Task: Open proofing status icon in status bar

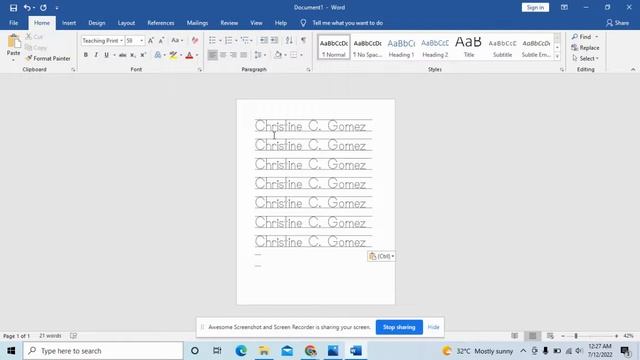Action: [x=73, y=336]
